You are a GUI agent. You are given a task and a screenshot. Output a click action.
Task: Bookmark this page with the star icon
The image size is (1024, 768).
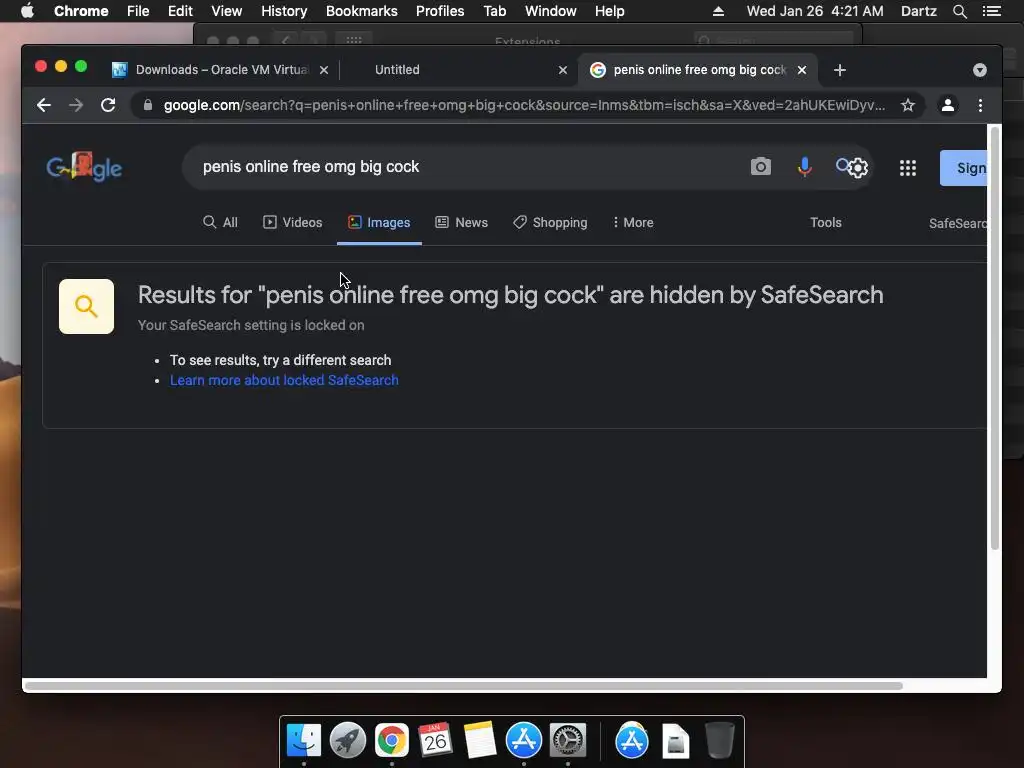click(908, 105)
